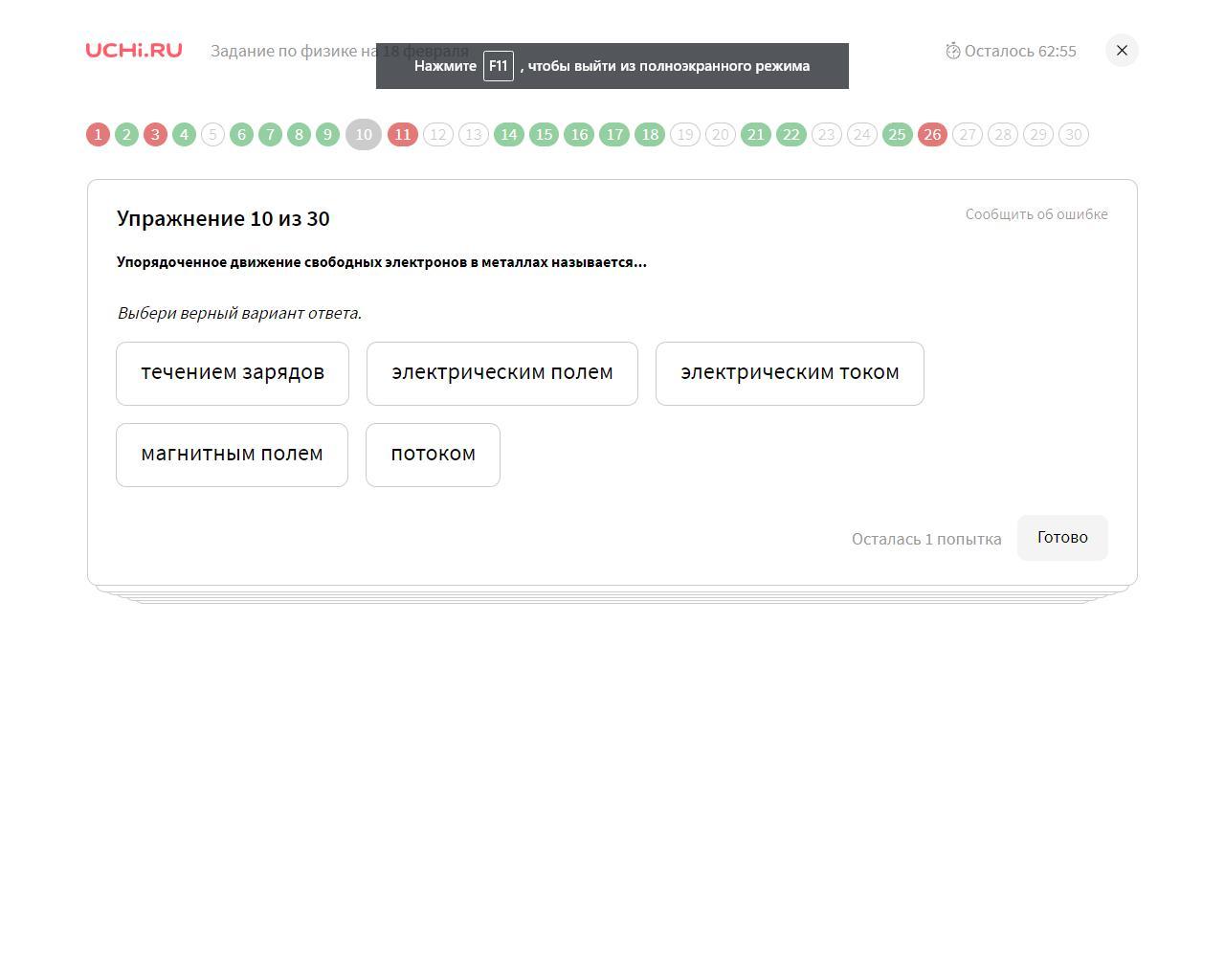Go to exercise 2
The width and height of the screenshot is (1225, 980).
click(126, 135)
